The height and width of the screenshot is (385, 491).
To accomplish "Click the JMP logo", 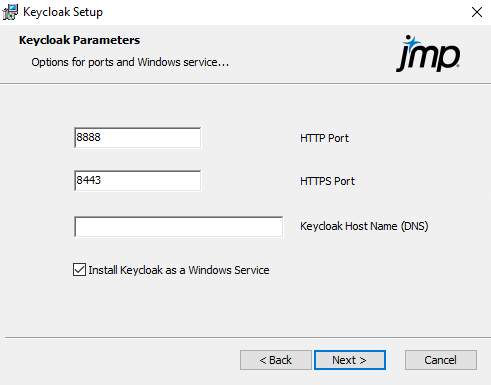I will [x=428, y=54].
